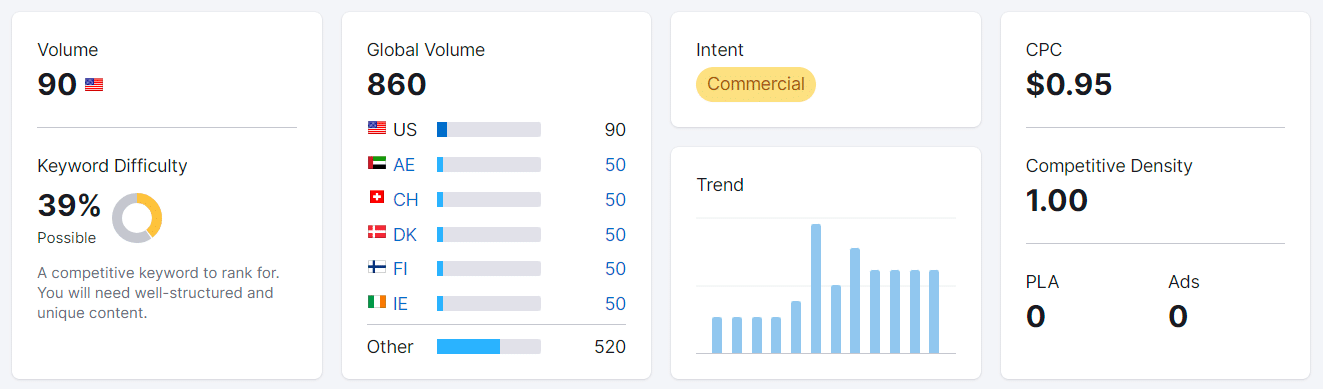Viewport: 1323px width, 389px height.
Task: Click the Ireland flag icon next to IE
Action: (x=377, y=302)
